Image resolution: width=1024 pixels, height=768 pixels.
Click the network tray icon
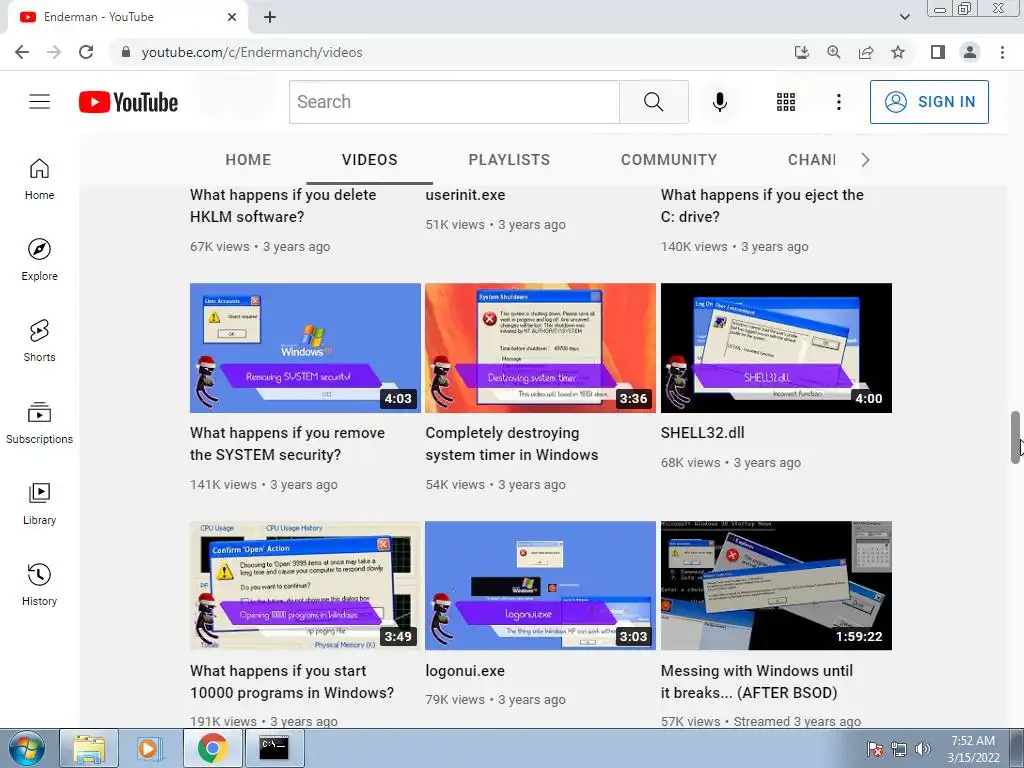pos(899,749)
